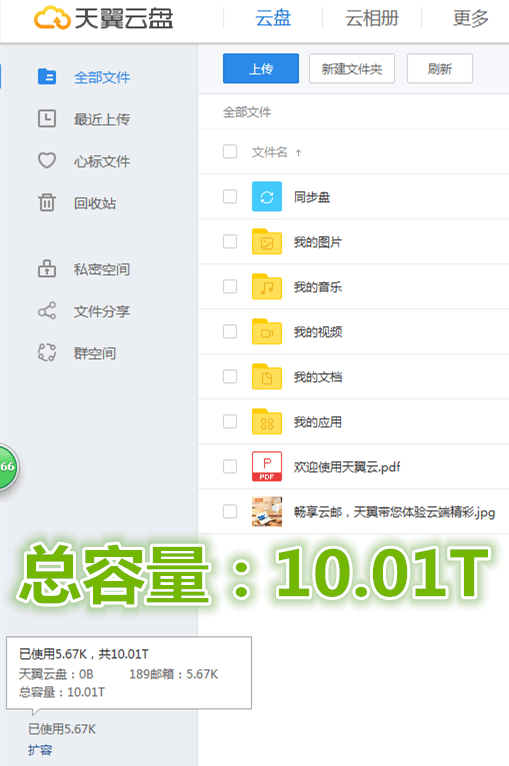Open the 回收站 trash icon
Screen dimensions: 509x766
pos(47,202)
